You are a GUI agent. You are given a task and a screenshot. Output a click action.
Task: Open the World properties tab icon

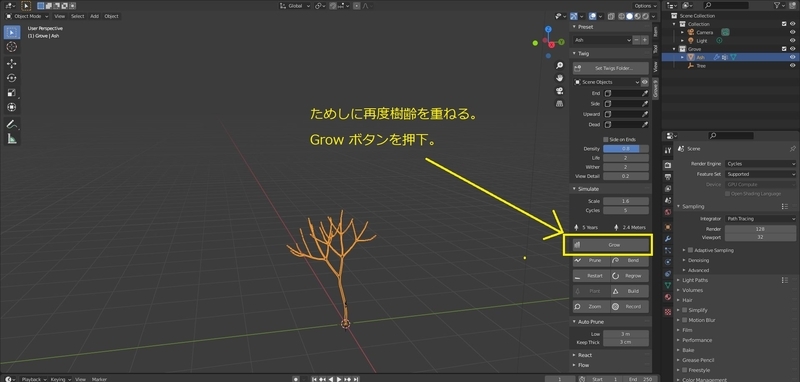(668, 212)
